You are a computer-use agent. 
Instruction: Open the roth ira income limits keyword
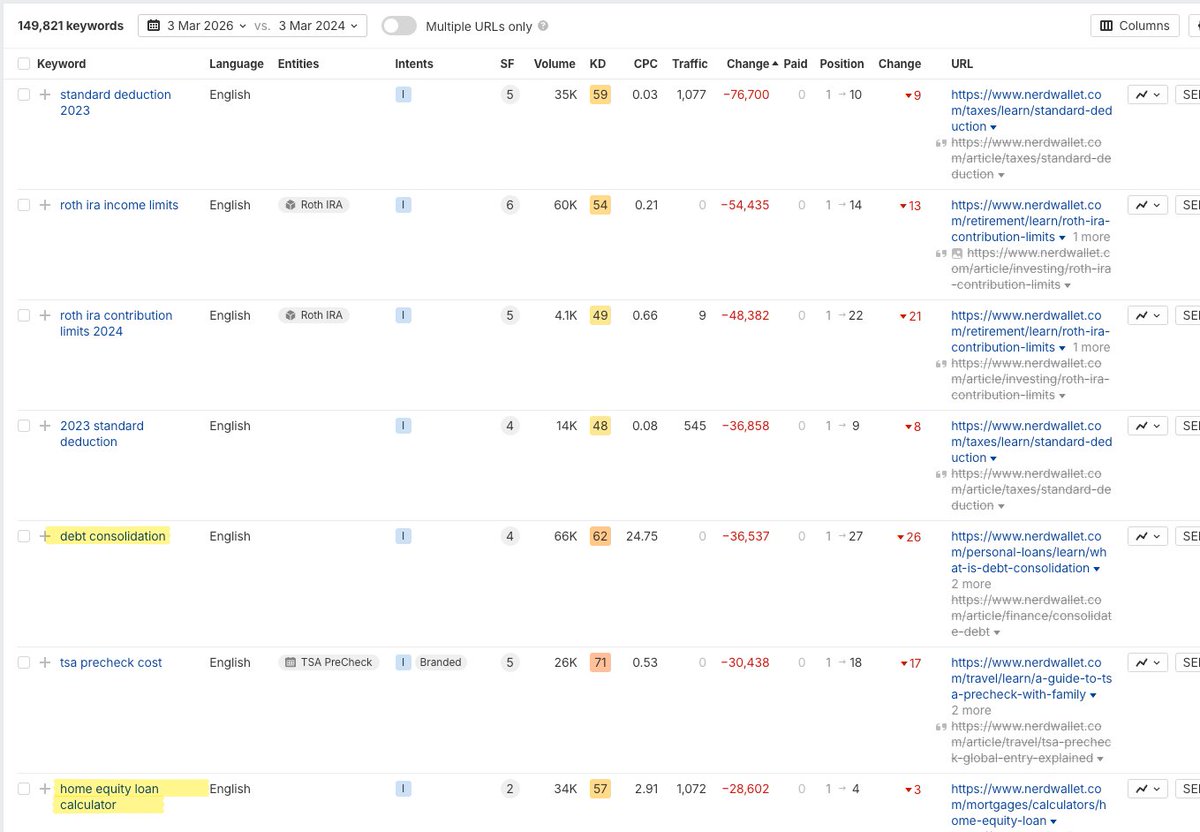[x=119, y=205]
